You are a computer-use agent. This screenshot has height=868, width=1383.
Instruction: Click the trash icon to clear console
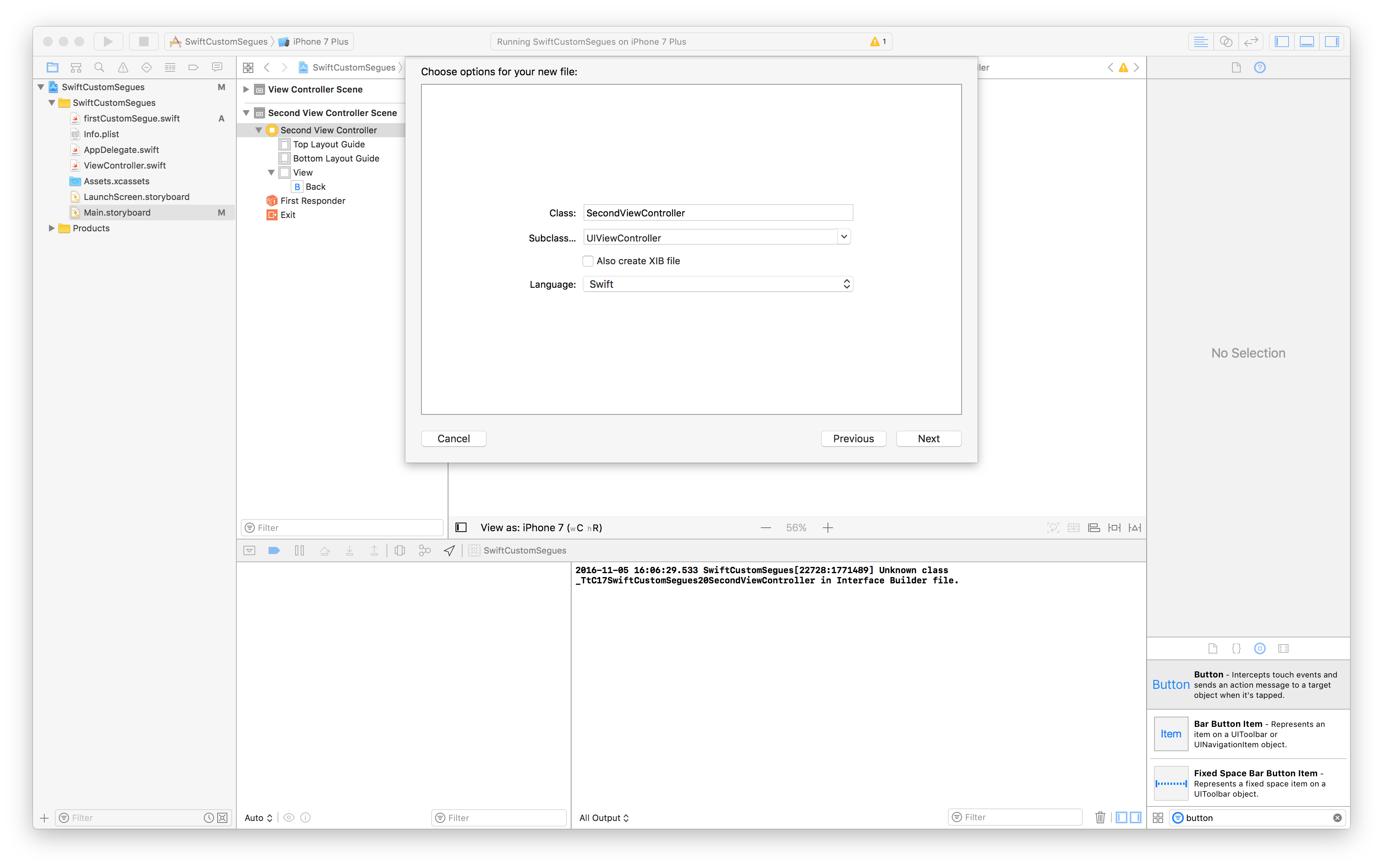1100,817
